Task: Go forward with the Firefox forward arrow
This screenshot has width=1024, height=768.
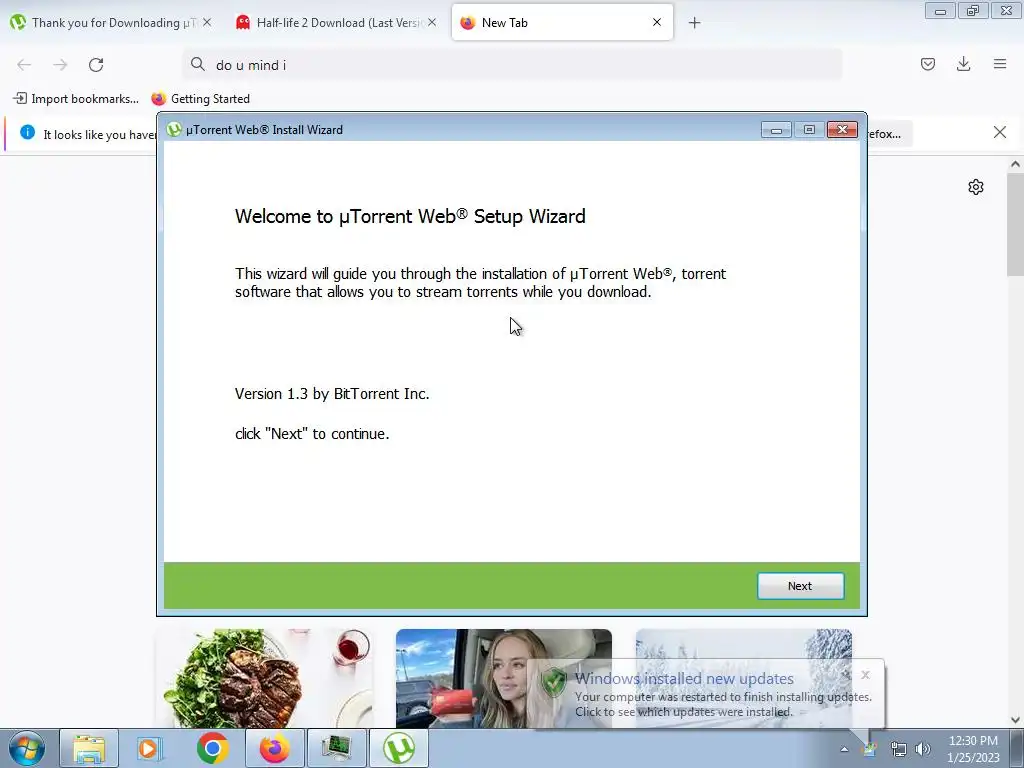Action: click(x=60, y=65)
